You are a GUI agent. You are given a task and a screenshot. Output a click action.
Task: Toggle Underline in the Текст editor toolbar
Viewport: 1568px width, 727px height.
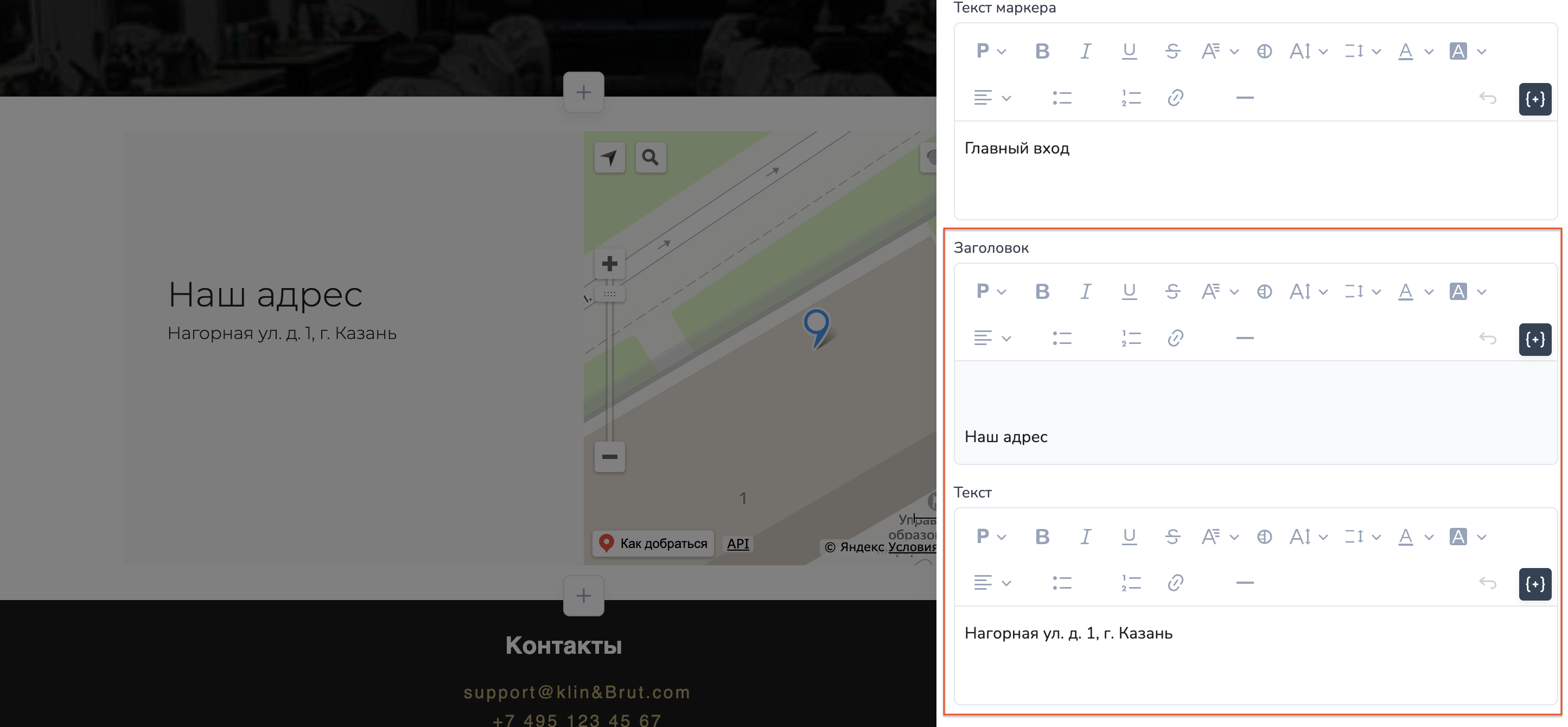(1129, 537)
